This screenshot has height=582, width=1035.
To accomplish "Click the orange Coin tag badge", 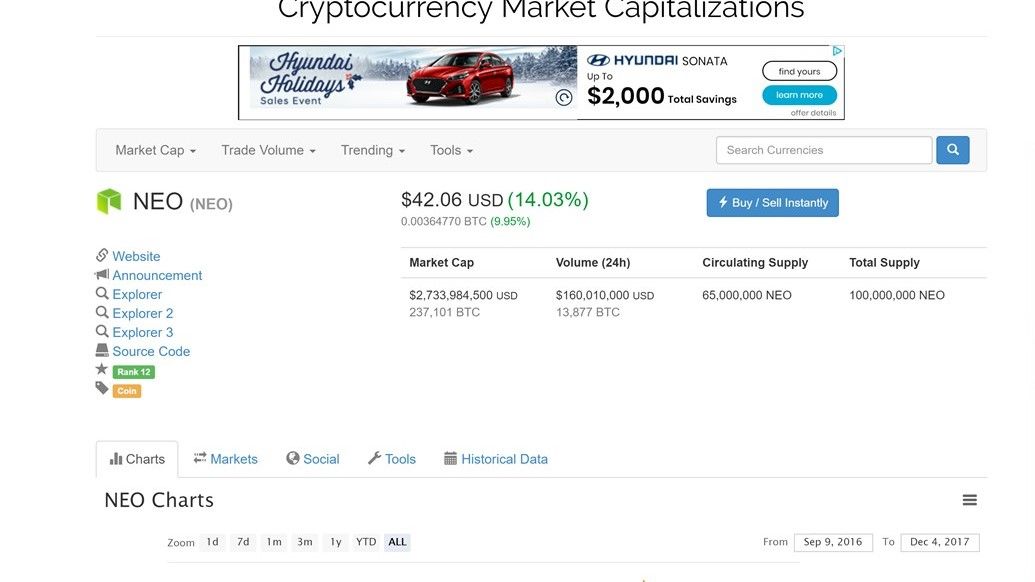I will coord(127,391).
